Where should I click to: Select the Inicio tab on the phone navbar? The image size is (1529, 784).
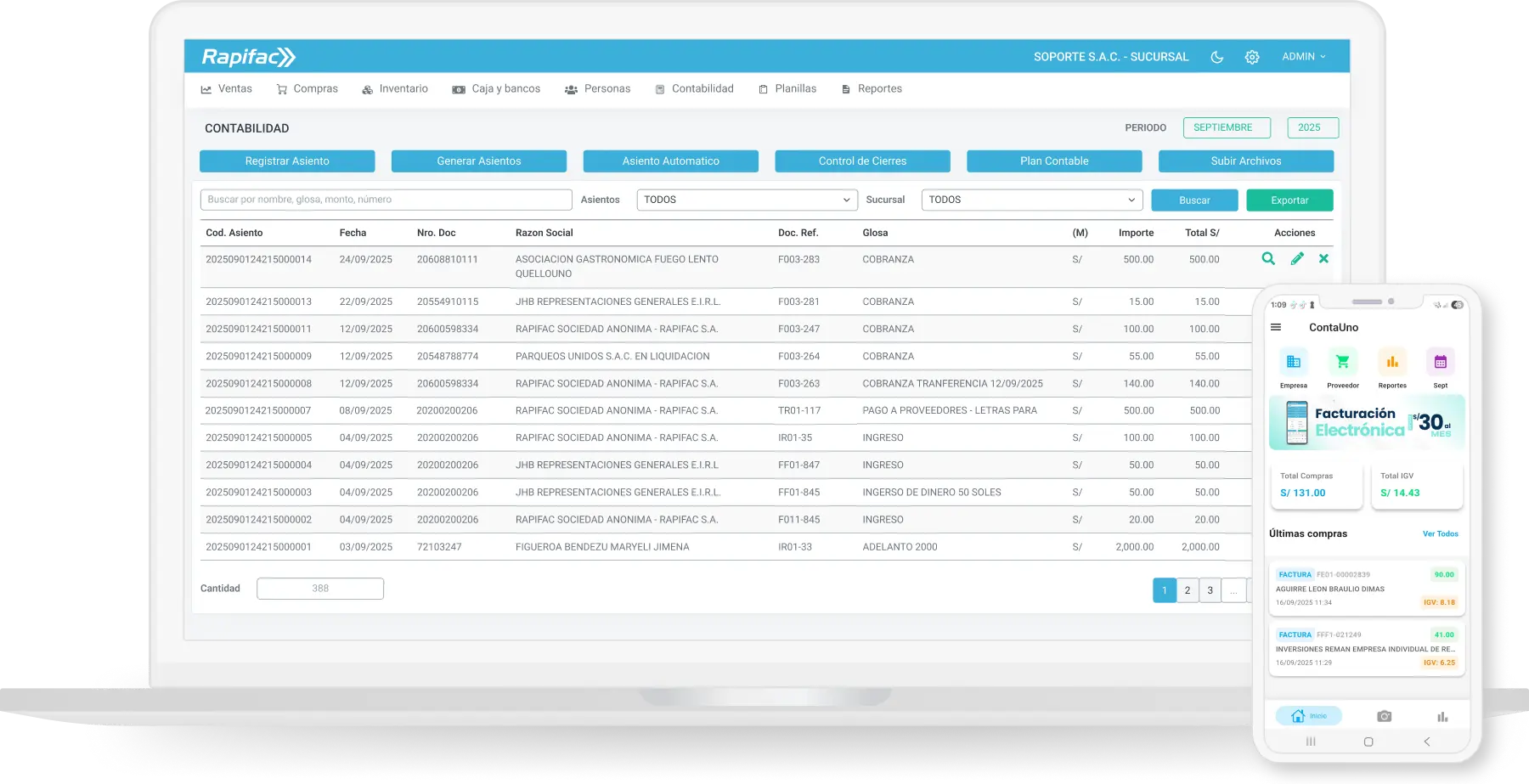click(x=1309, y=716)
